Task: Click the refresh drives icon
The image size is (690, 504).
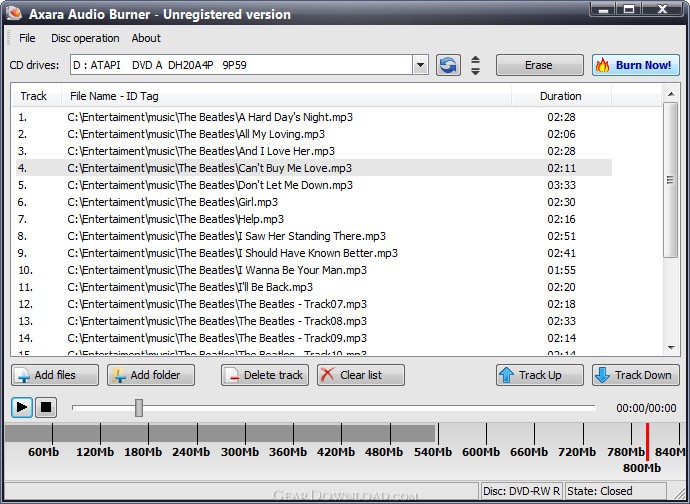Action: pos(448,65)
